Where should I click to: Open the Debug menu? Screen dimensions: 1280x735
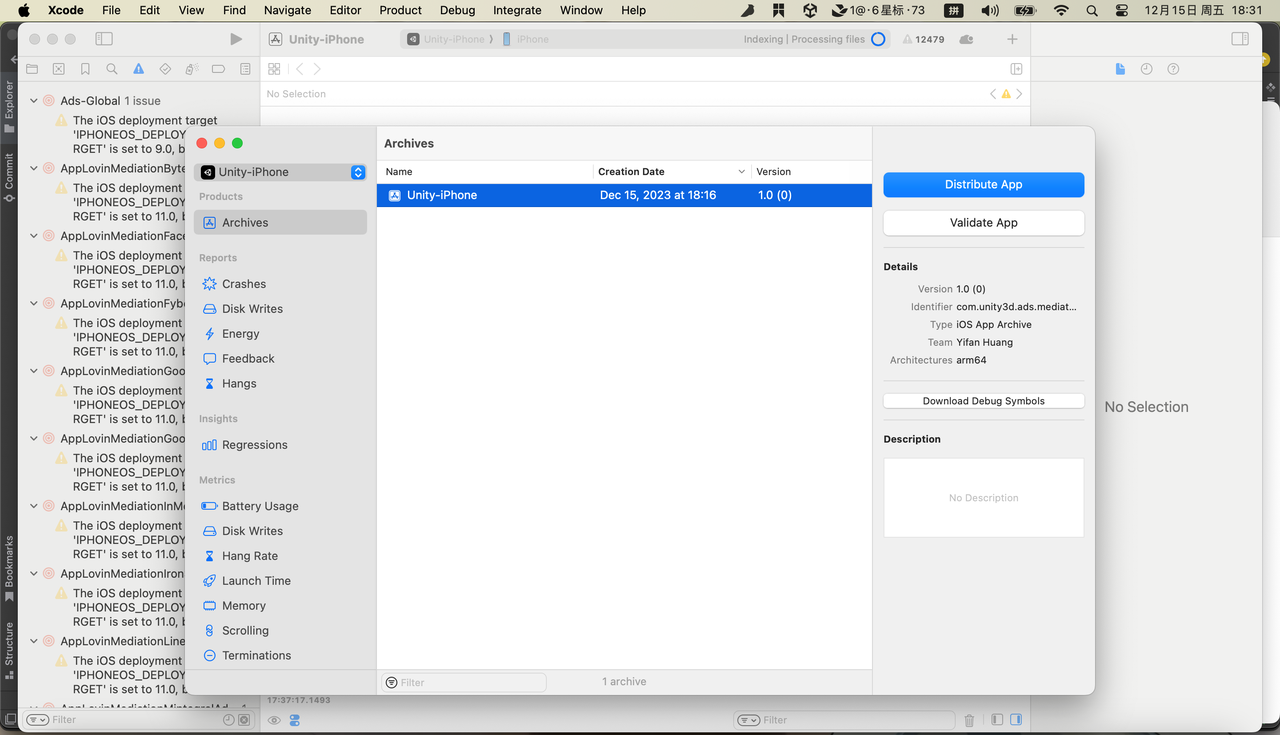458,10
